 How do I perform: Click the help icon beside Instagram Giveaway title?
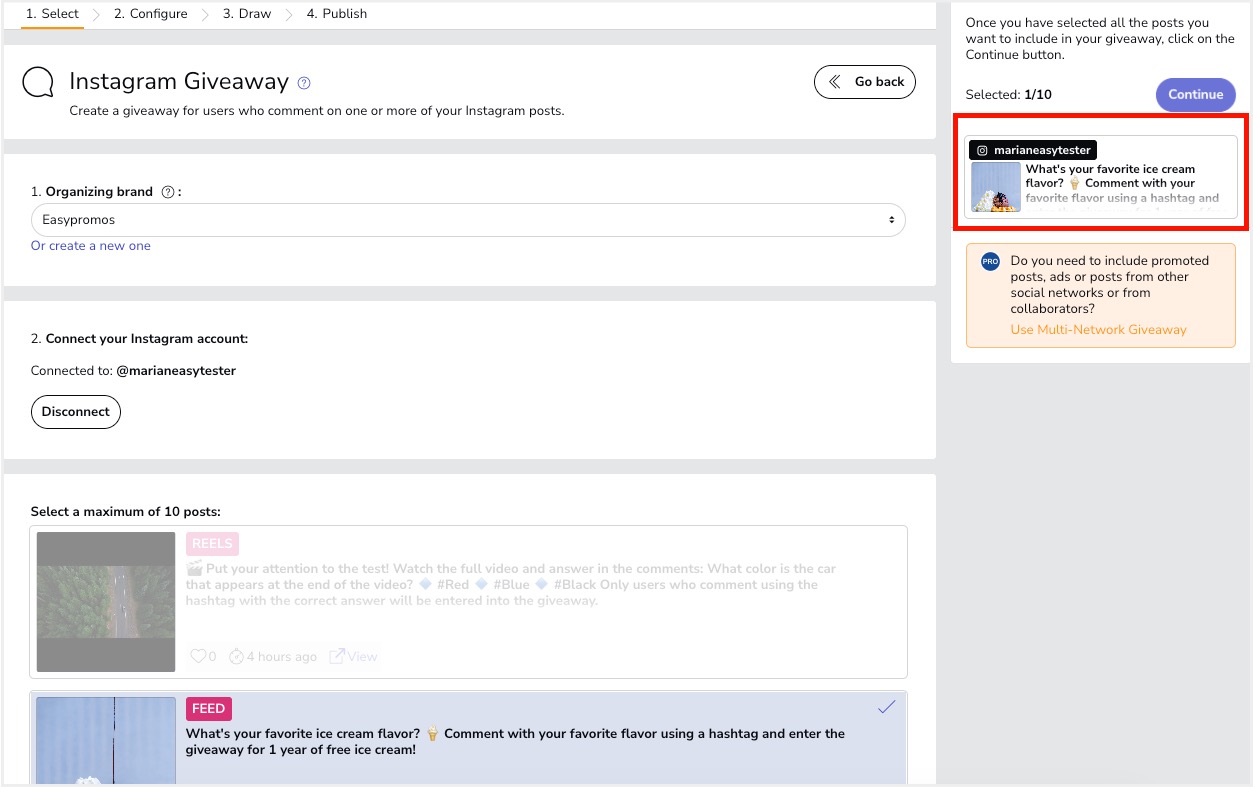304,83
